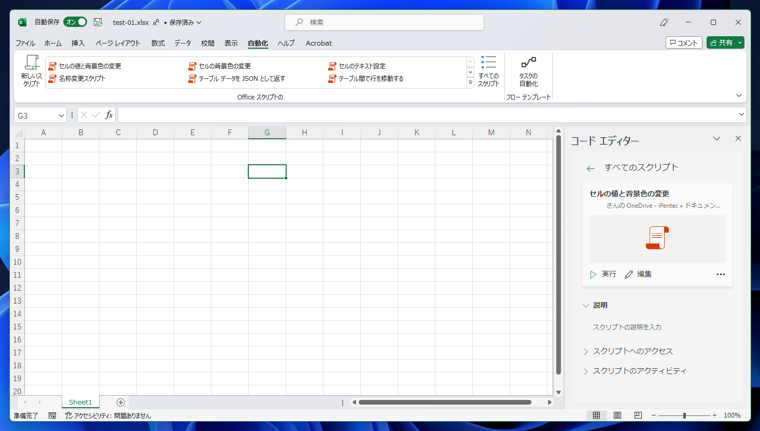The image size is (760, 431).
Task: Collapse the ribbon with chevron
Action: (x=739, y=96)
